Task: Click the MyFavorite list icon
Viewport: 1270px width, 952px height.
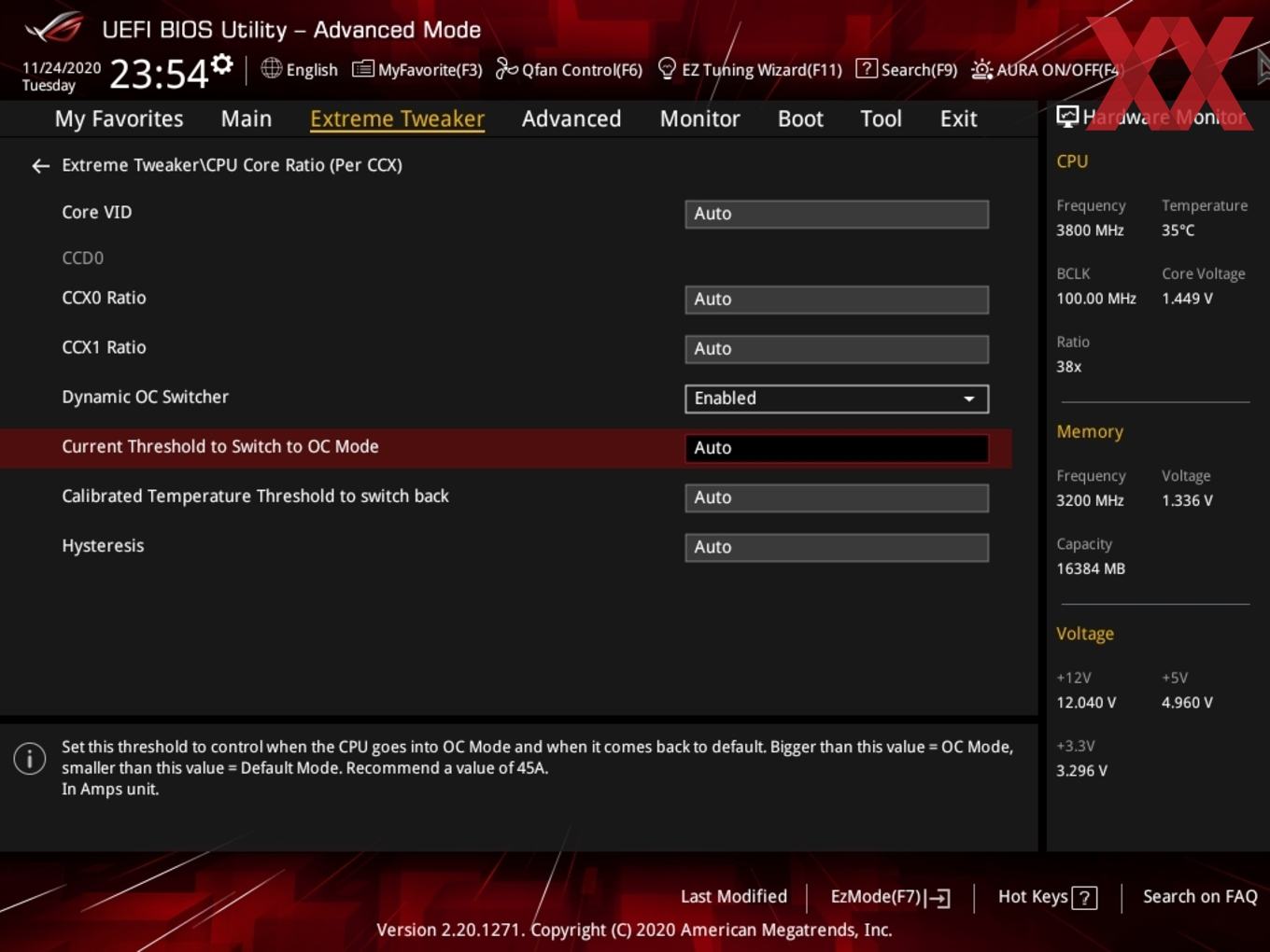Action: (362, 69)
